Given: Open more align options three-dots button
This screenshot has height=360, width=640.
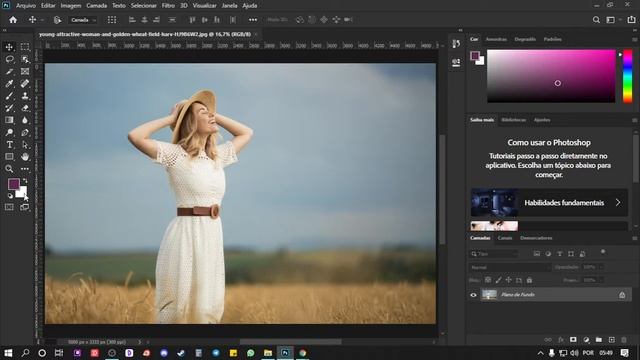Looking at the screenshot, I should click(x=253, y=20).
